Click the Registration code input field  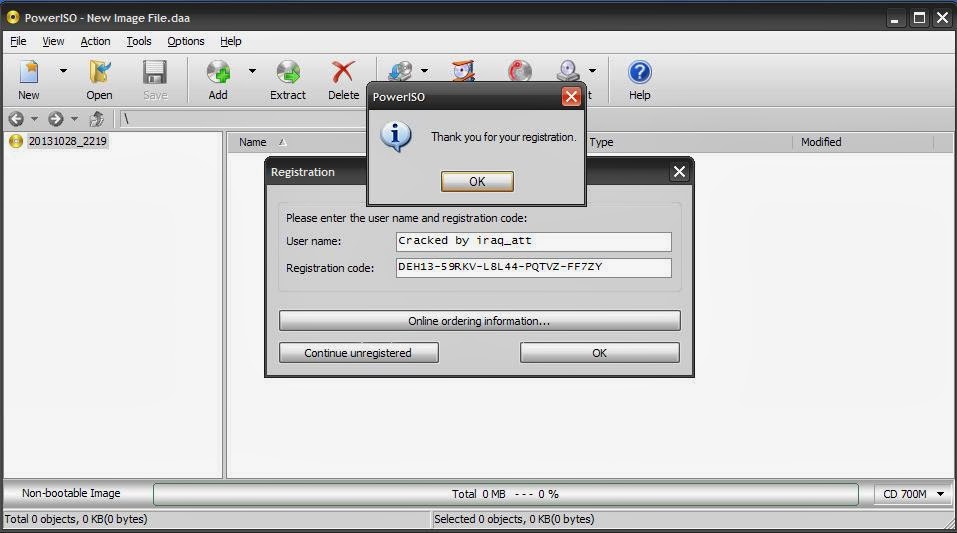point(533,267)
